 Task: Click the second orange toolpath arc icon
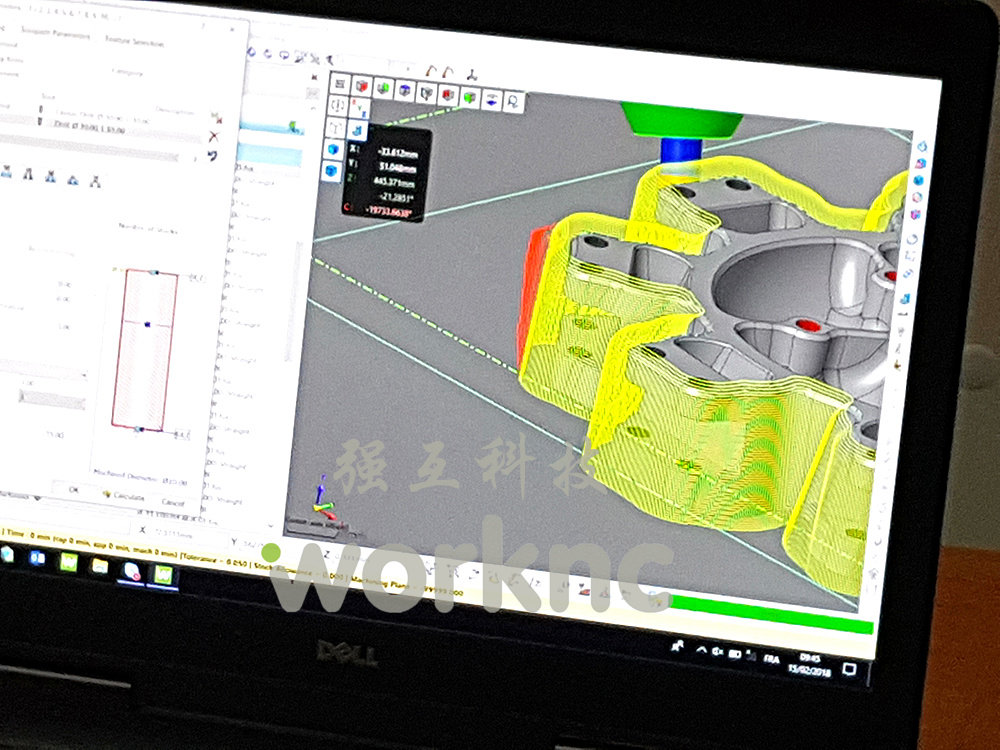(x=448, y=72)
